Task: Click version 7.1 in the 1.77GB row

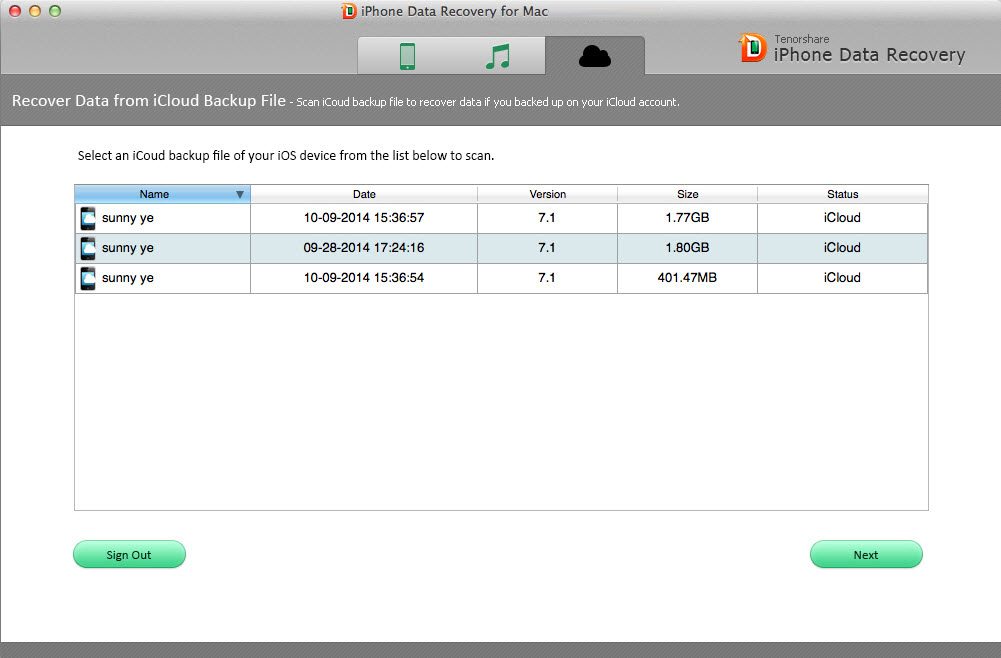Action: coord(547,218)
